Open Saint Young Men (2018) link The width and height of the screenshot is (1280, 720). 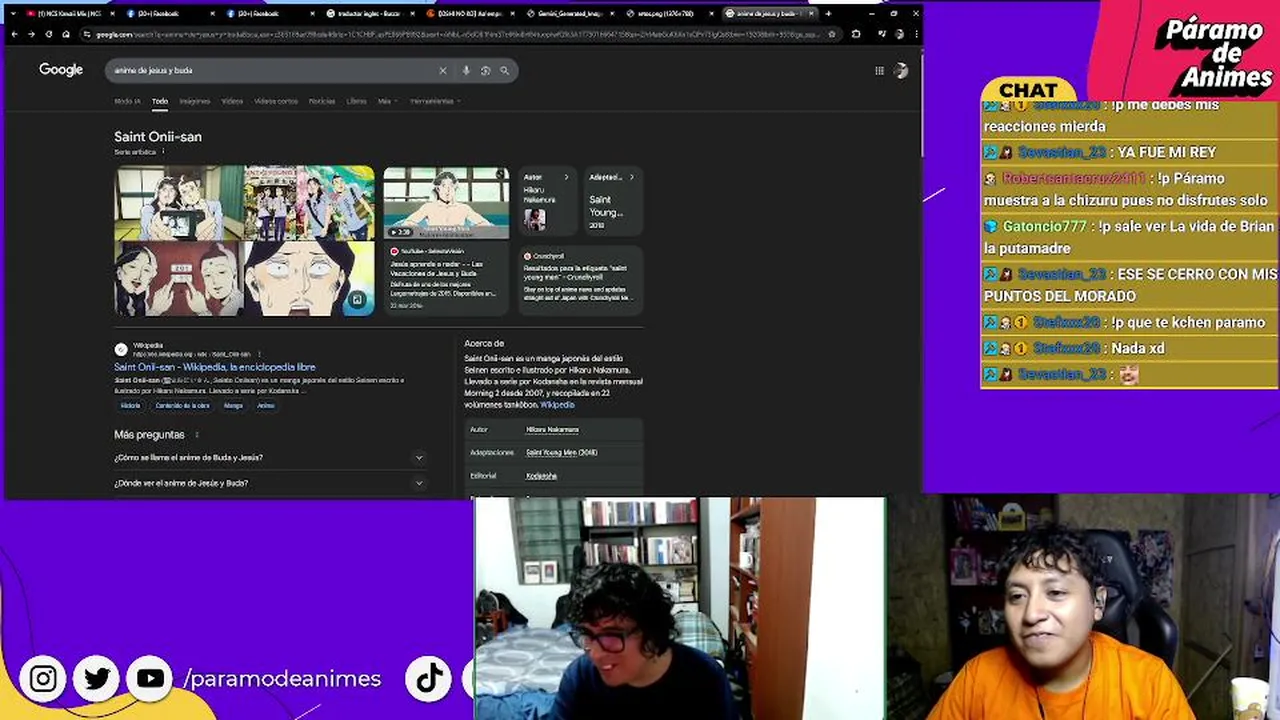click(x=561, y=453)
